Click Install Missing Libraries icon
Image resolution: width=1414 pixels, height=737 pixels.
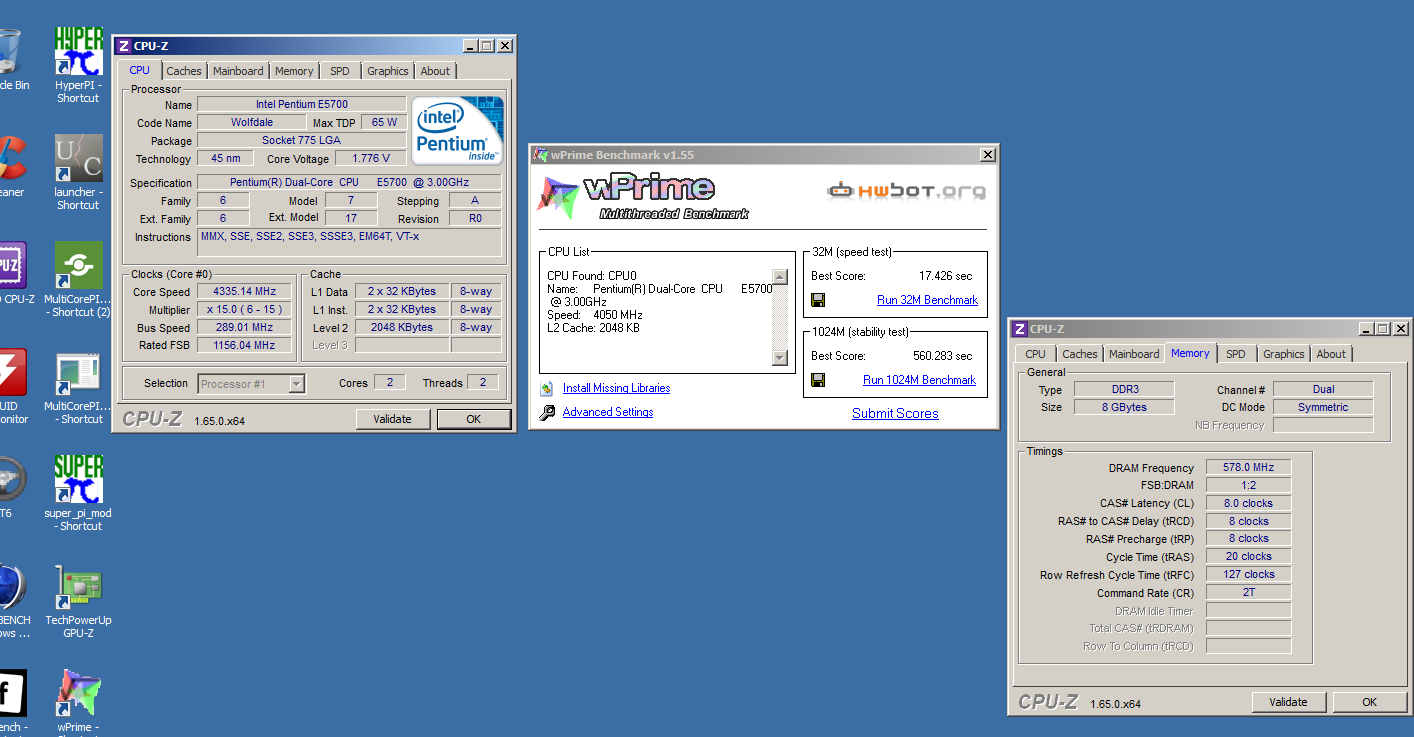pyautogui.click(x=547, y=388)
